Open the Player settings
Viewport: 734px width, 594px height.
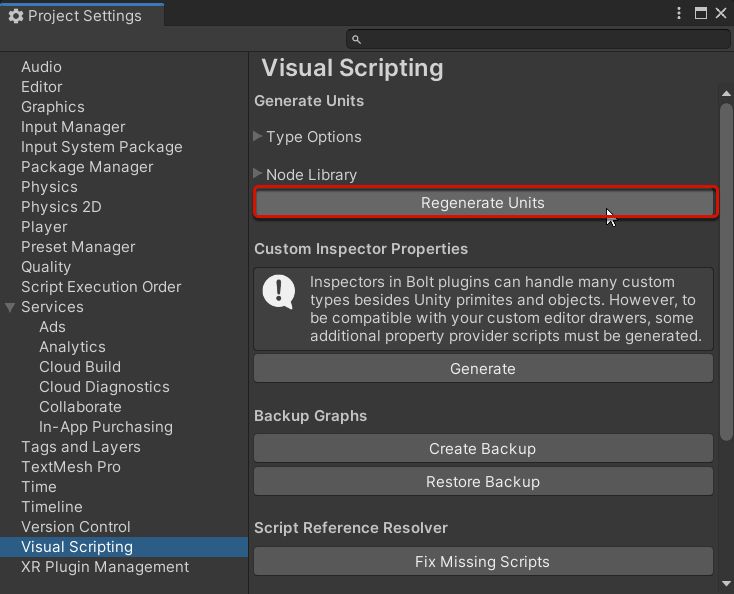click(44, 227)
